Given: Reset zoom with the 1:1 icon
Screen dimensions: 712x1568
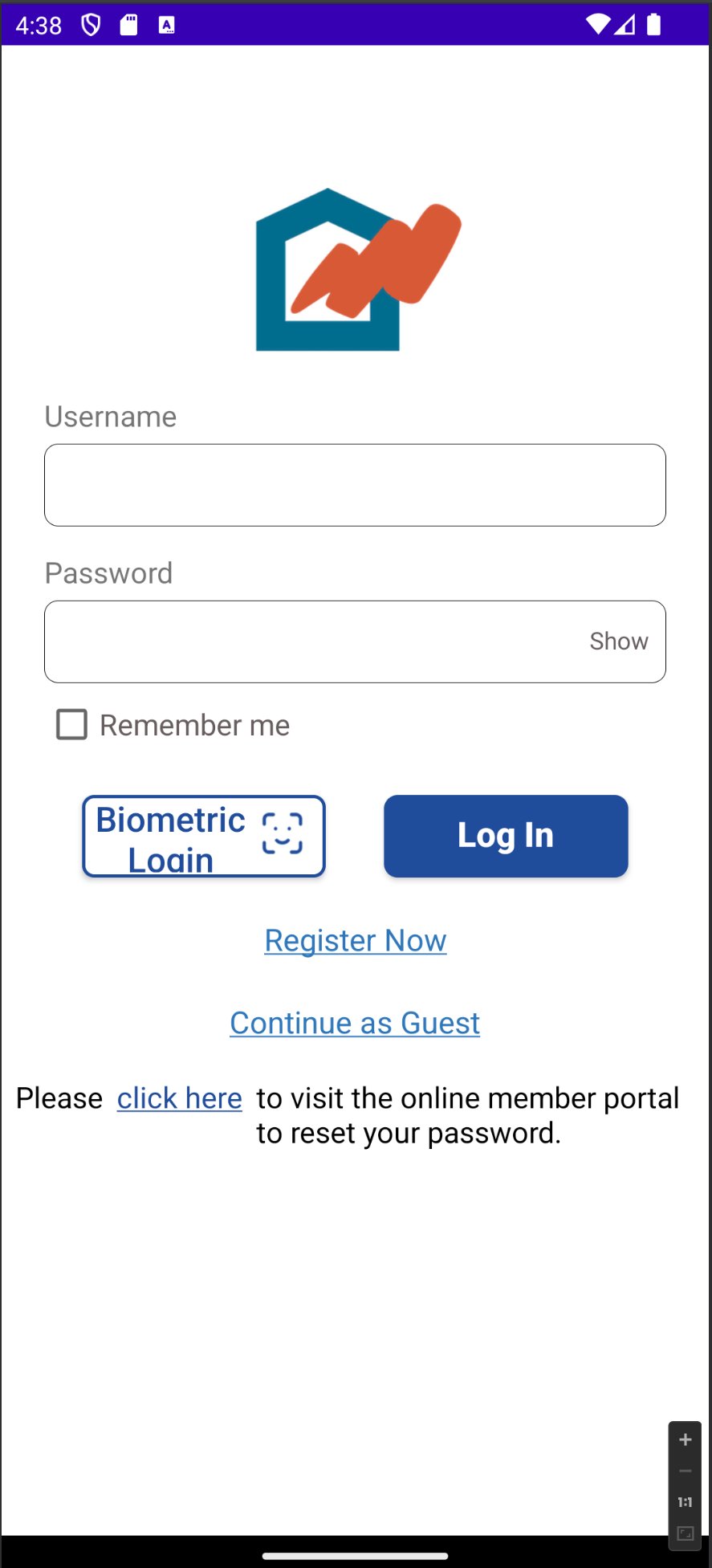Looking at the screenshot, I should click(x=686, y=1502).
